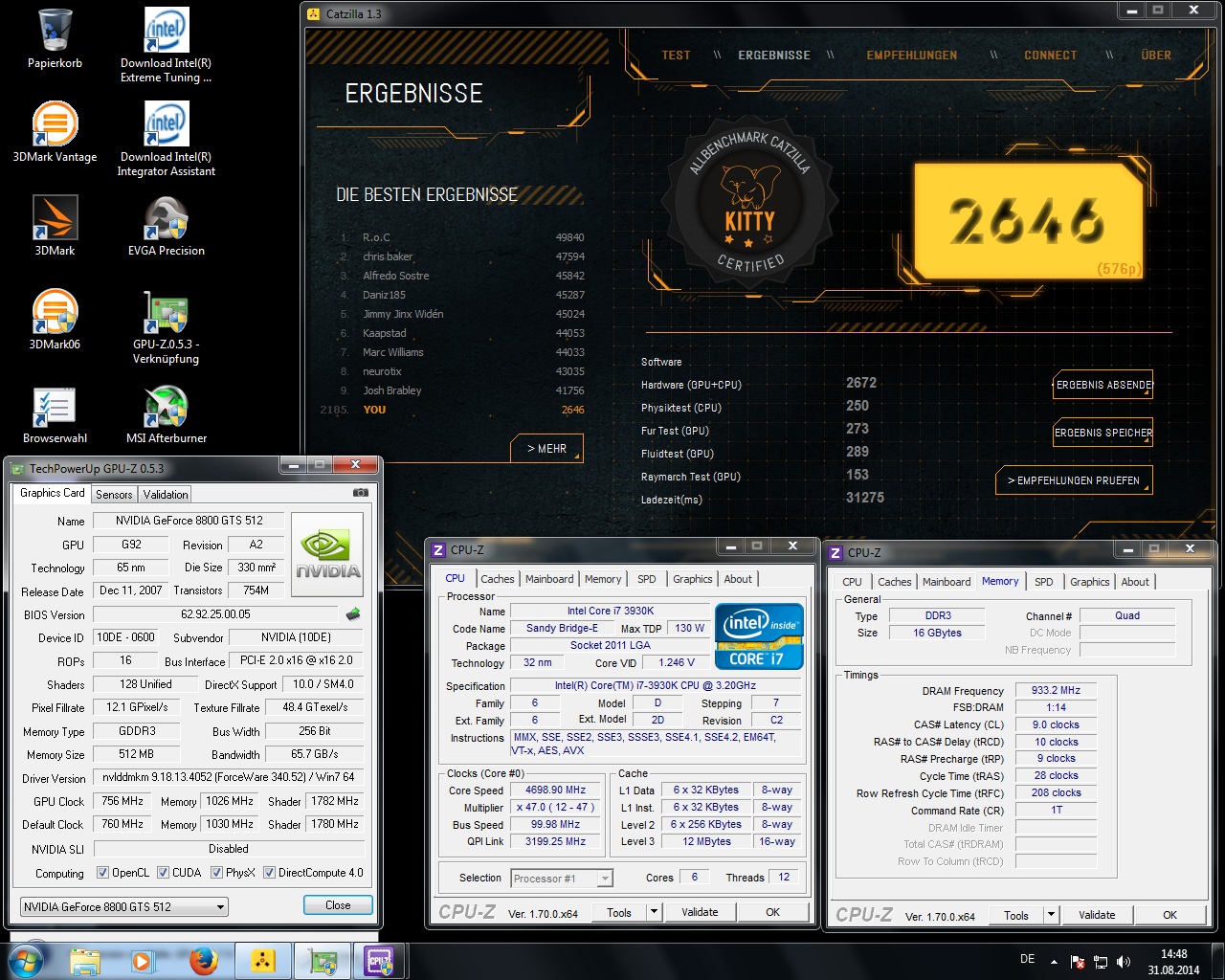The height and width of the screenshot is (980, 1225).
Task: Open the TEST tab in Catzilla
Action: pyautogui.click(x=676, y=56)
